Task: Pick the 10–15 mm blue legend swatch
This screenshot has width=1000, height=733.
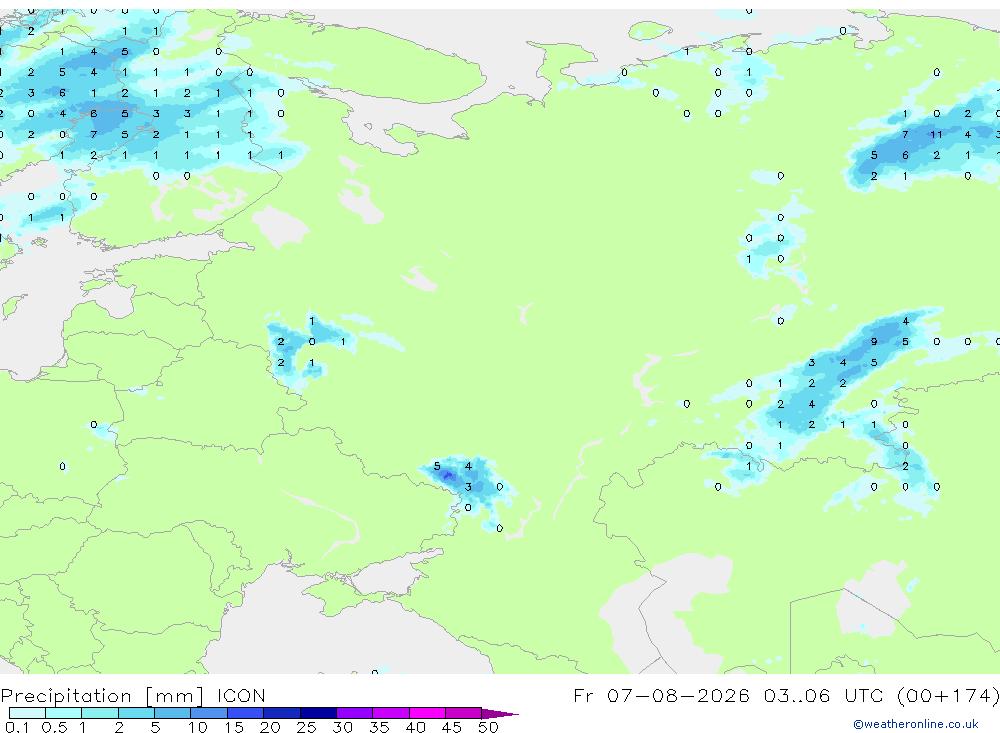Action: coord(209,713)
